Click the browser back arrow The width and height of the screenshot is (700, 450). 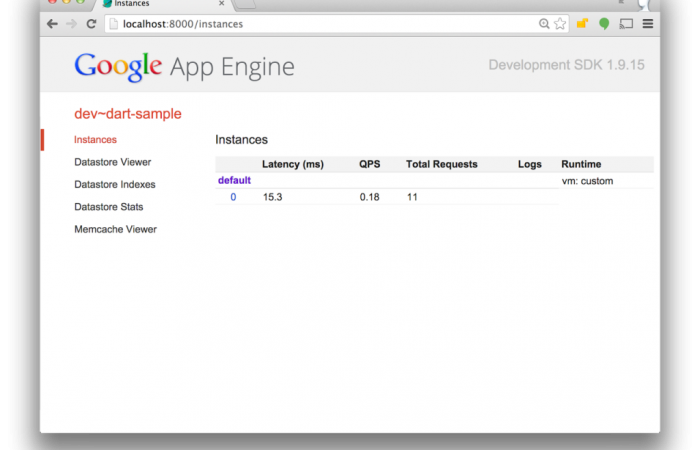52,24
